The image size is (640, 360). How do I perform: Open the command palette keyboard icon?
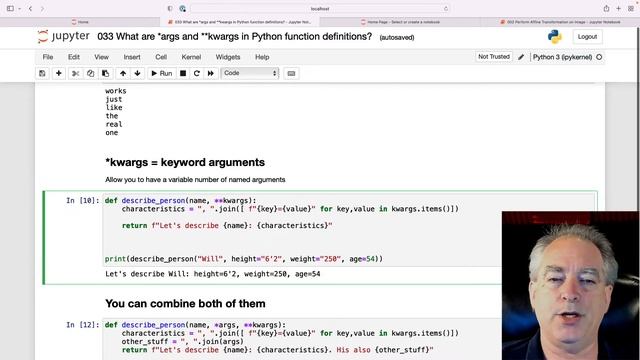291,73
